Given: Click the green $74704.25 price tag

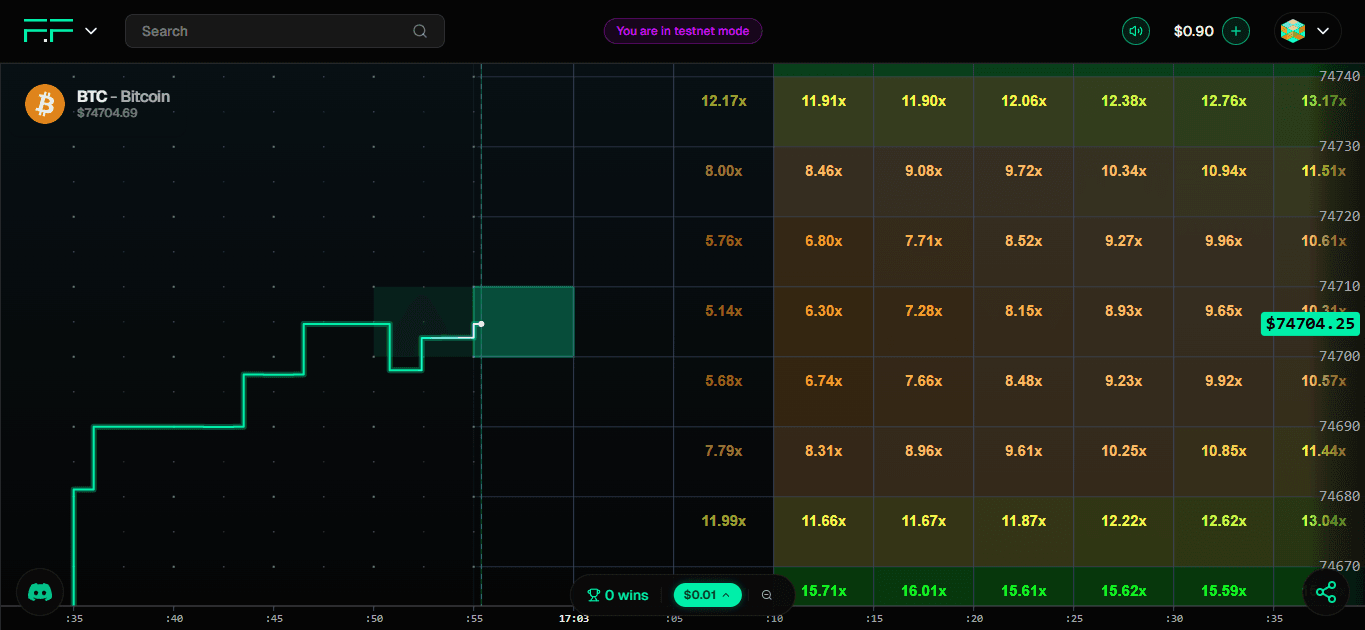Looking at the screenshot, I should [x=1310, y=323].
